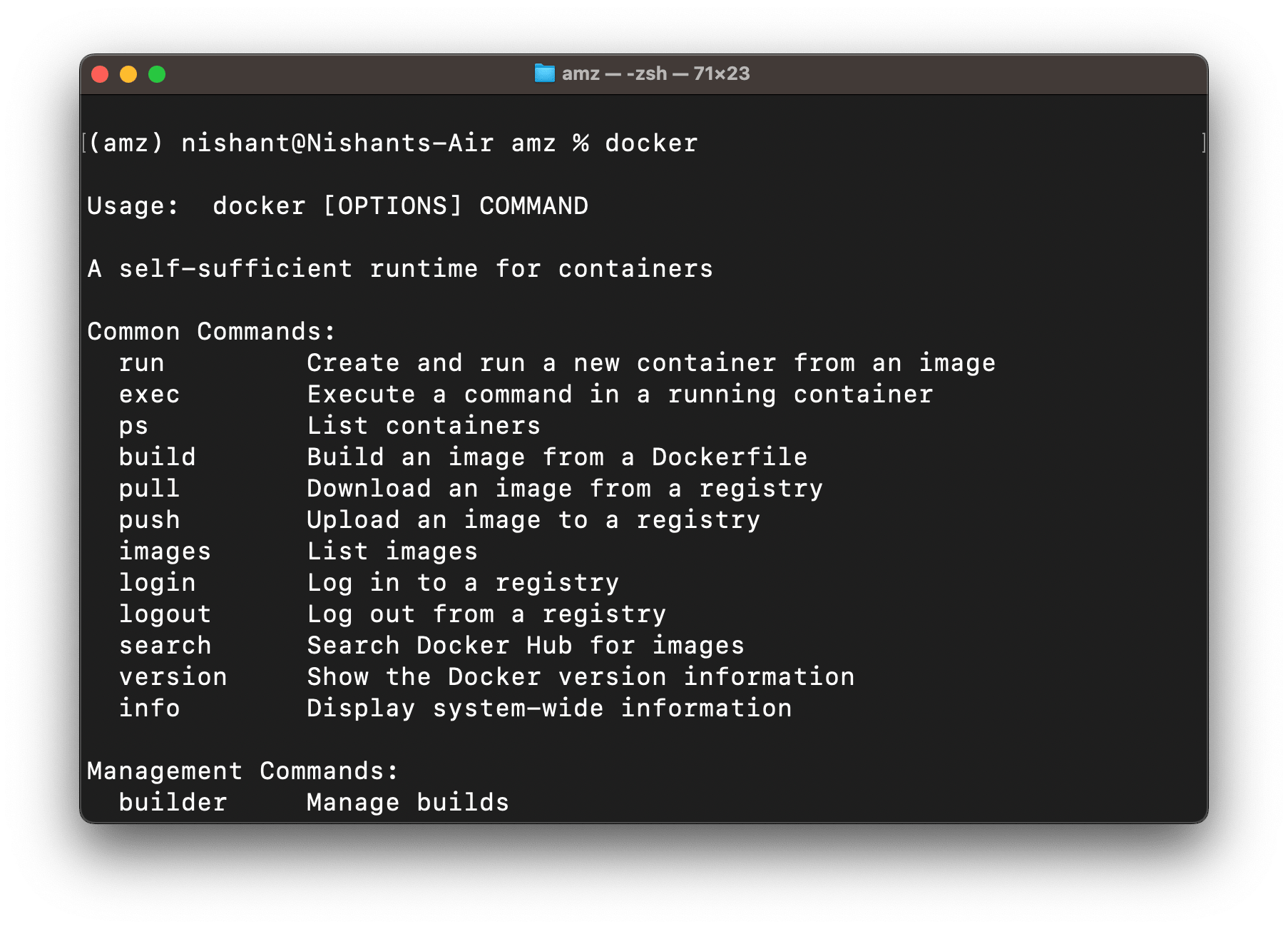Click 'Search Docker Hub for images'
Image resolution: width=1288 pixels, height=929 pixels.
point(526,646)
